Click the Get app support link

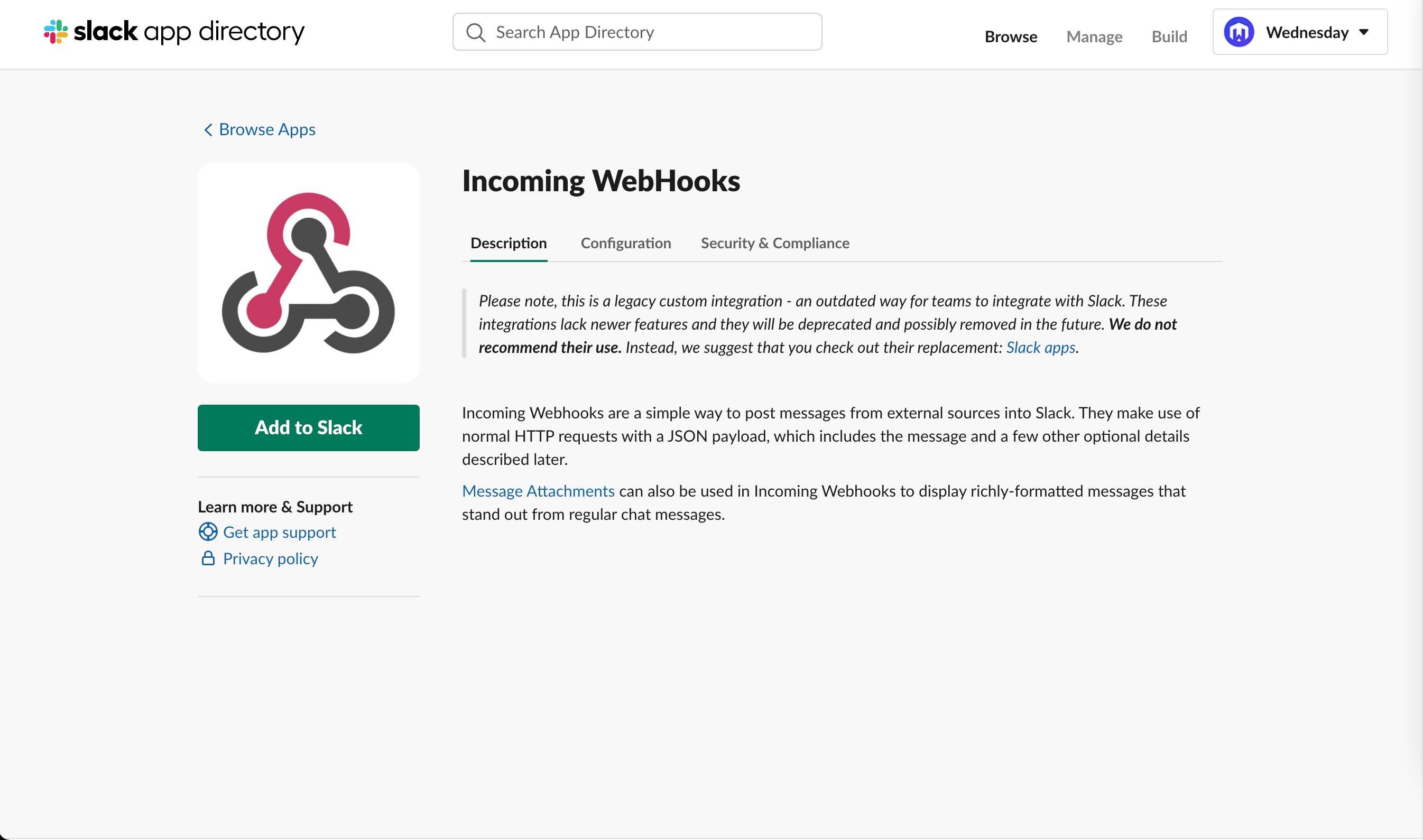point(279,532)
